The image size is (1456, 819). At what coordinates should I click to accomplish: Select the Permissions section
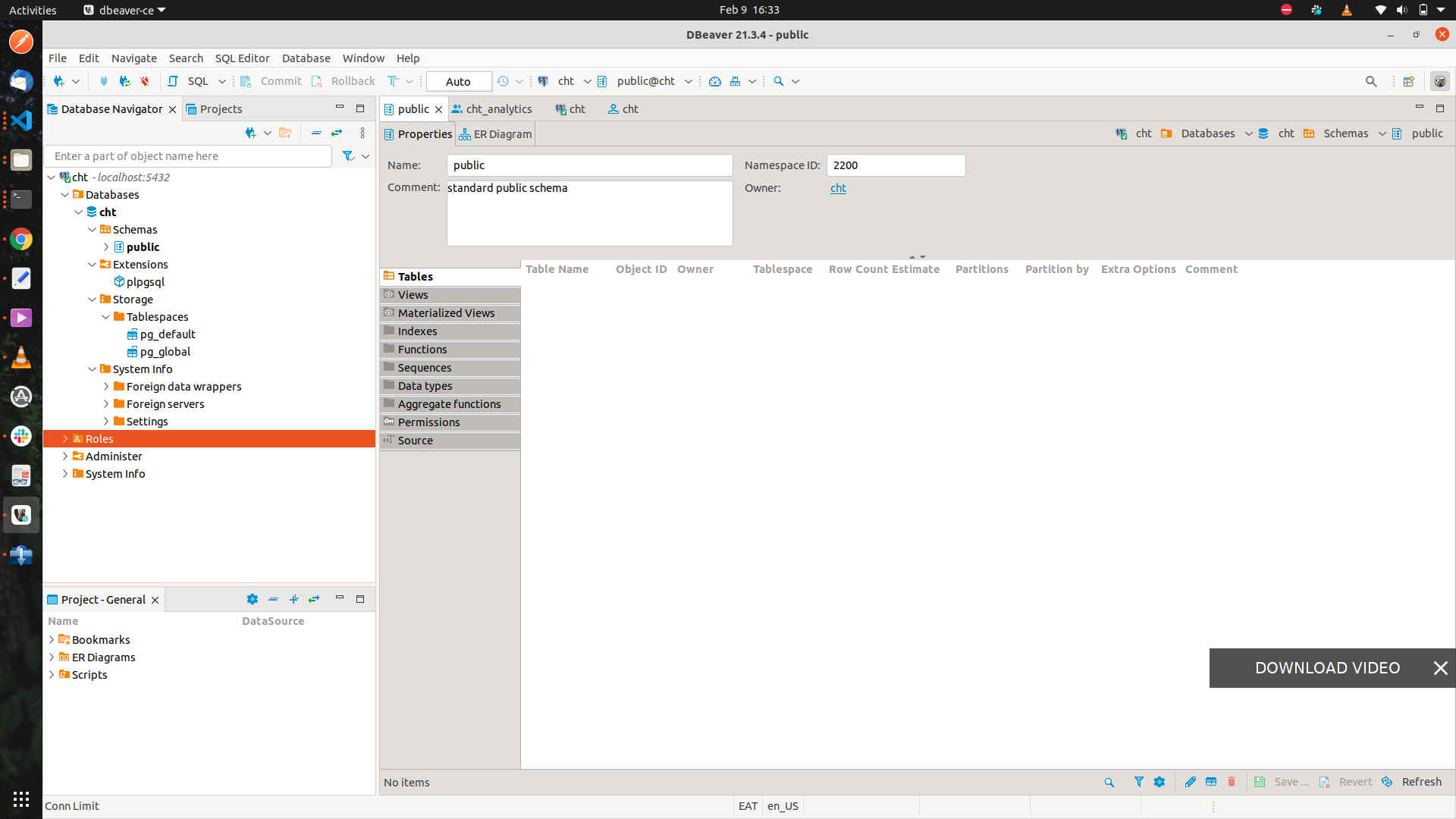click(x=450, y=422)
